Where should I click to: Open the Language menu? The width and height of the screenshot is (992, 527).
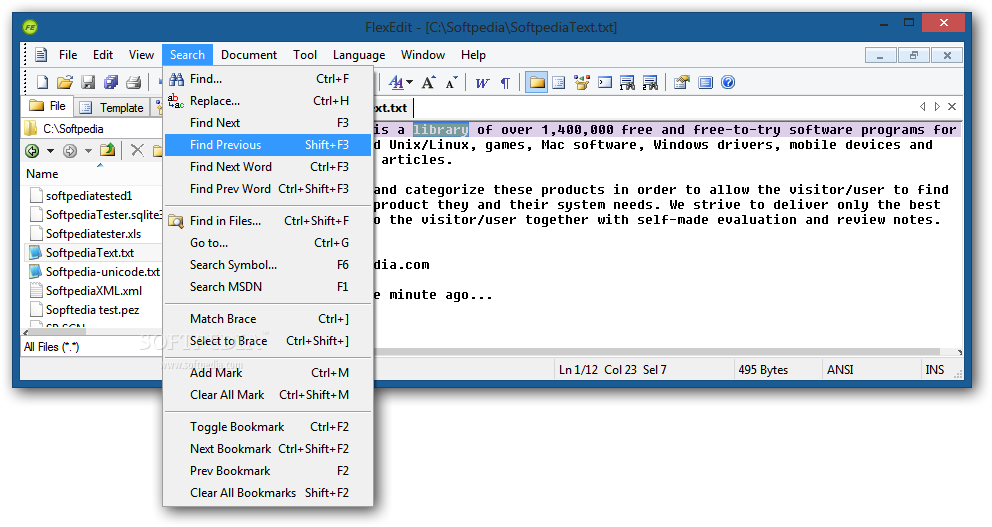[359, 55]
